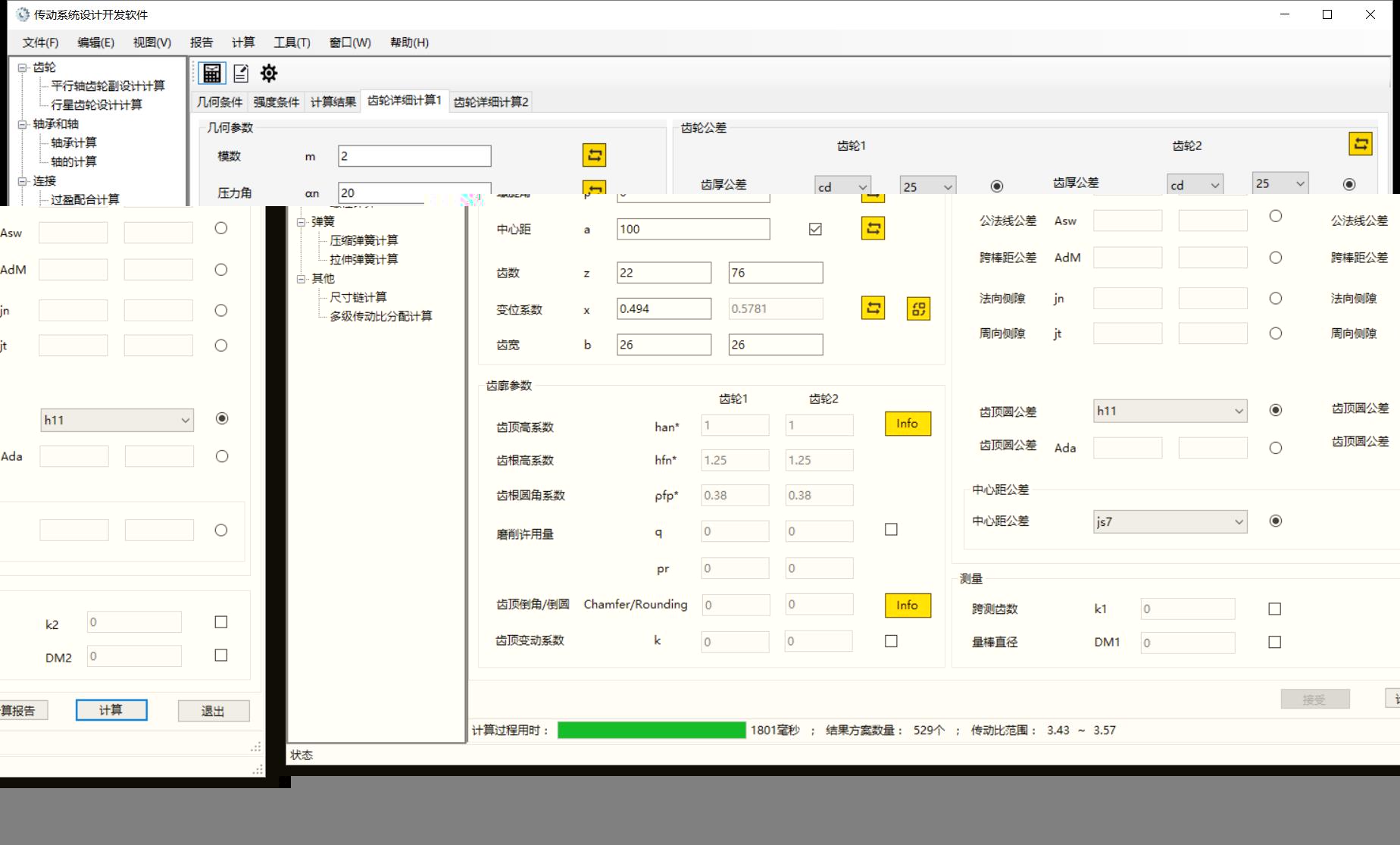The width and height of the screenshot is (1400, 845).
Task: Switch to the 计算结果 tab
Action: coord(333,102)
